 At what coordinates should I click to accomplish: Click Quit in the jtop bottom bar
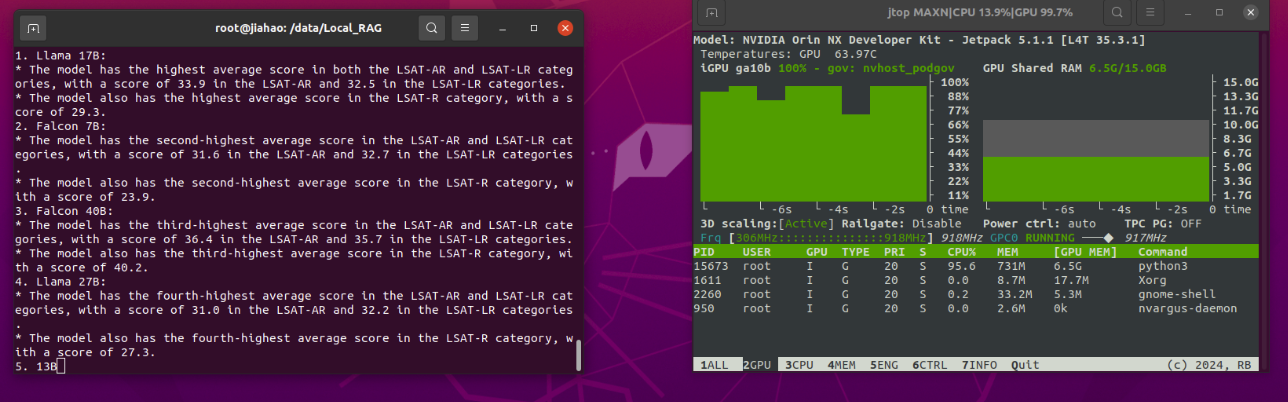pos(1025,365)
